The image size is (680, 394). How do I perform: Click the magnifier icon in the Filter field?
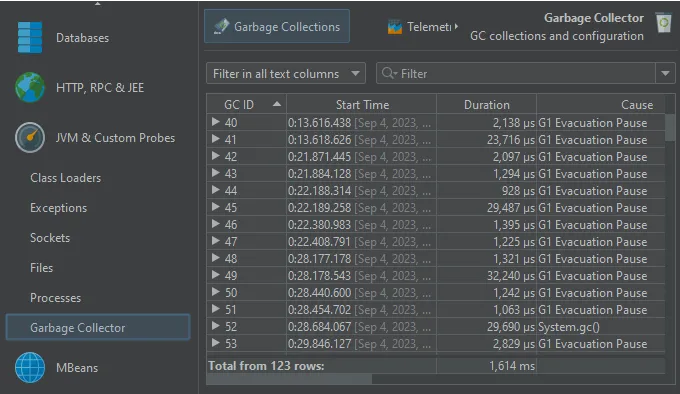tap(388, 73)
